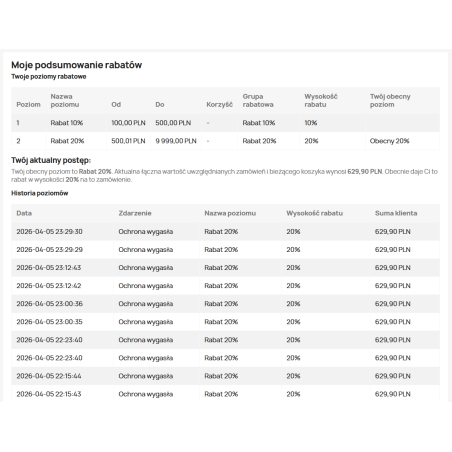This screenshot has height=452, width=452.
Task: Select the history row dated 2026-04-05 23:12:43
Action: click(225, 268)
